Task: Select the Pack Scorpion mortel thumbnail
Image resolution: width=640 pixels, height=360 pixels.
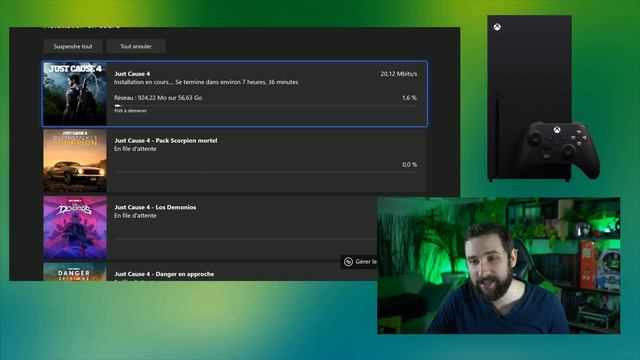Action: click(x=75, y=161)
